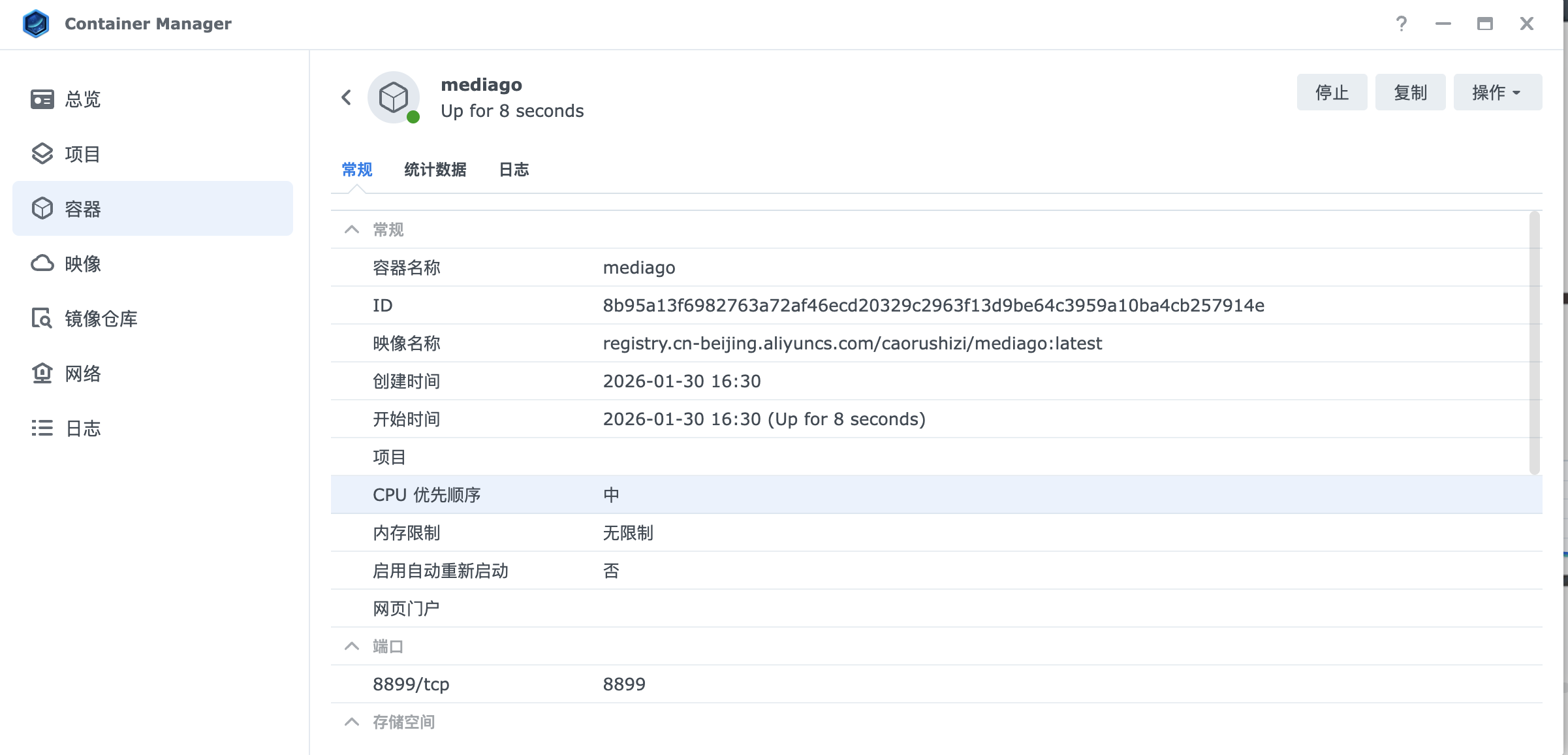Collapse the 端口 port section

coord(352,647)
